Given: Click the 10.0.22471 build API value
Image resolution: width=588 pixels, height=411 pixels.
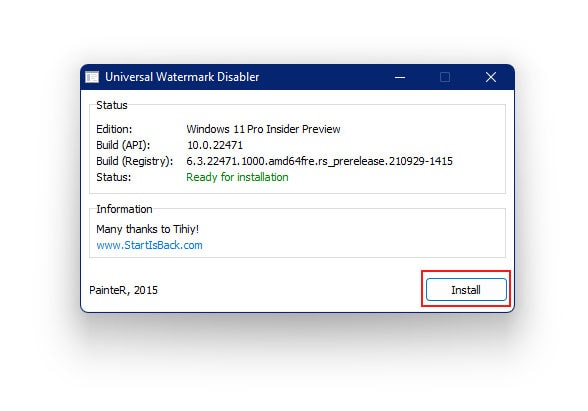Looking at the screenshot, I should tap(215, 145).
